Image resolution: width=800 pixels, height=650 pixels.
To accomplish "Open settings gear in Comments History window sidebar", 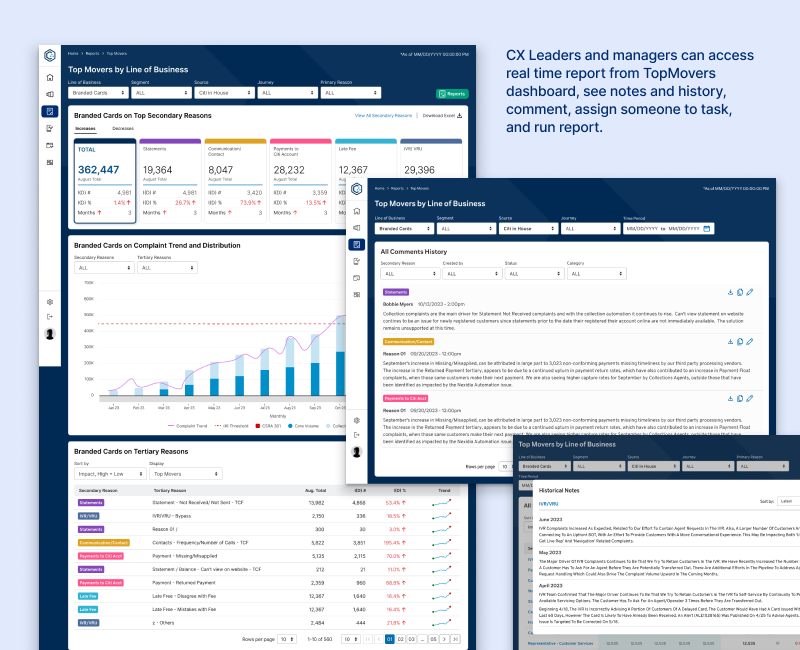I will pyautogui.click(x=357, y=420).
